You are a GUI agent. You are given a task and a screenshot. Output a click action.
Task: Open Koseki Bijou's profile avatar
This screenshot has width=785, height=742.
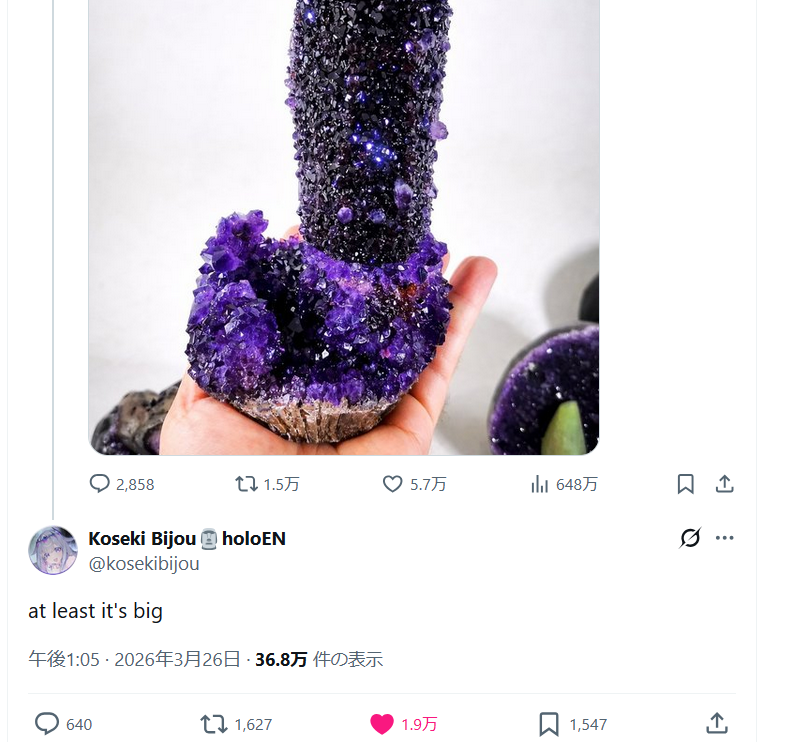pyautogui.click(x=53, y=550)
